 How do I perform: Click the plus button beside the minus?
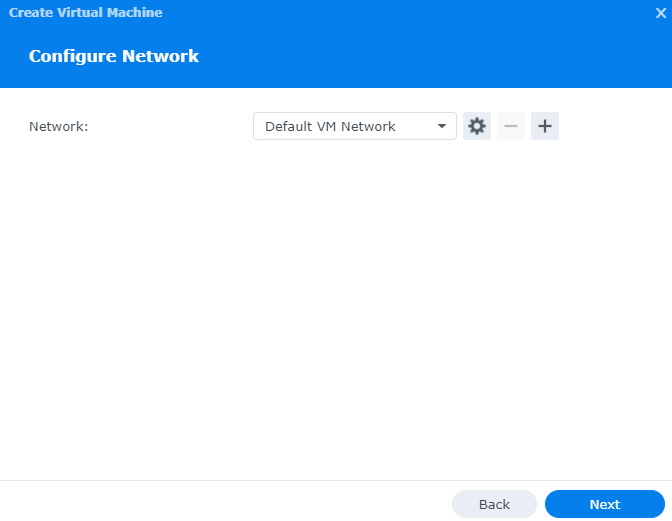coord(545,126)
